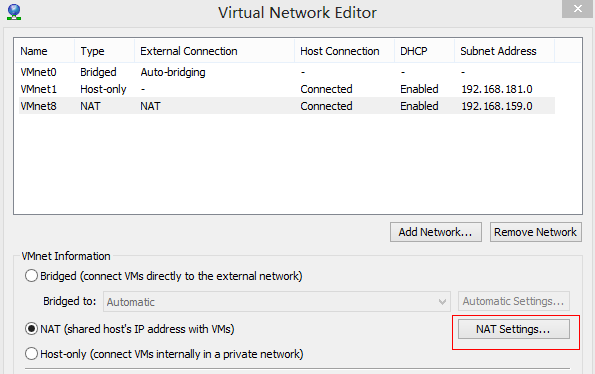595x374 pixels.
Task: Click the Host Connection column header
Action: (x=345, y=51)
